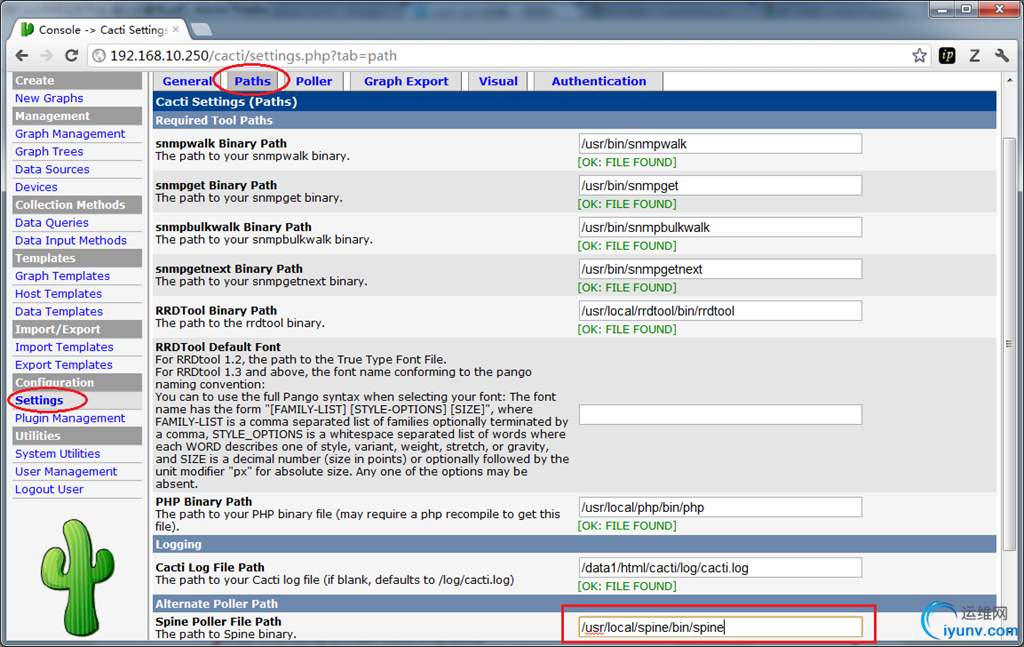Go forward with the browser forward arrow
The height and width of the screenshot is (647, 1024).
click(x=46, y=55)
